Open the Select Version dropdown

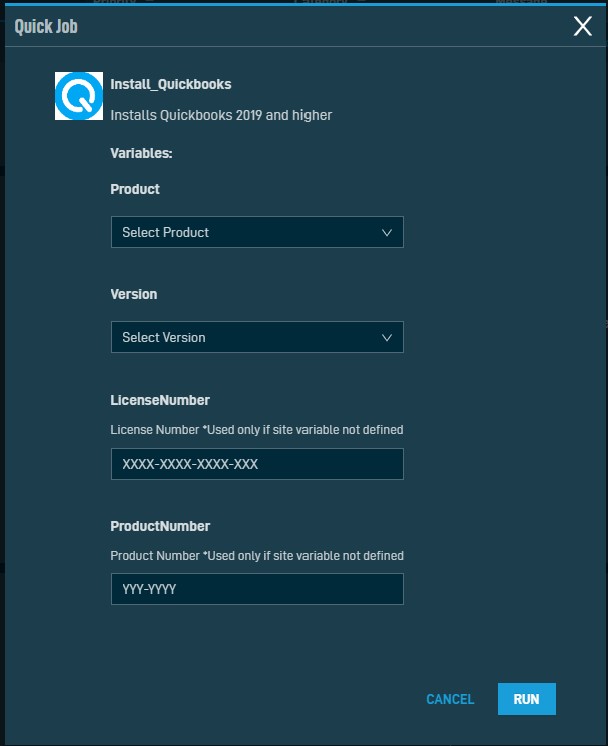(257, 337)
